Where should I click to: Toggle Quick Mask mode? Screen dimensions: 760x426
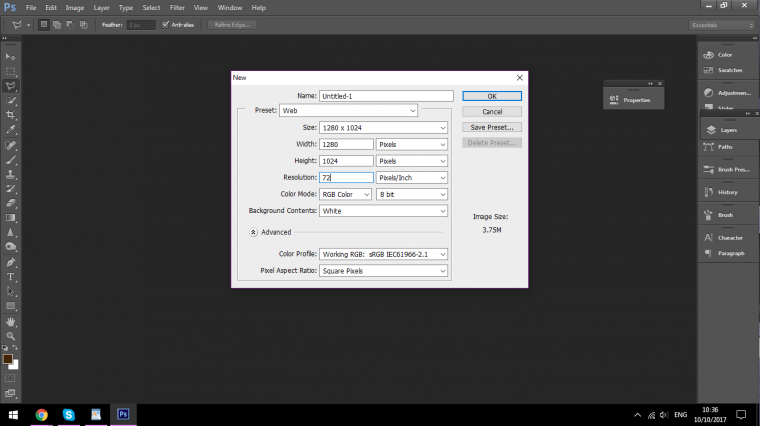tap(10, 378)
